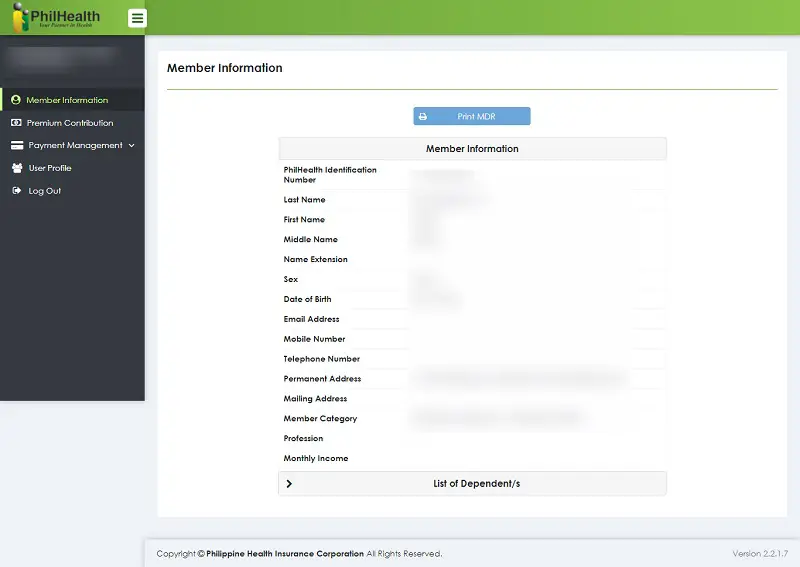
Task: Click the User Profile people icon
Action: coord(17,168)
